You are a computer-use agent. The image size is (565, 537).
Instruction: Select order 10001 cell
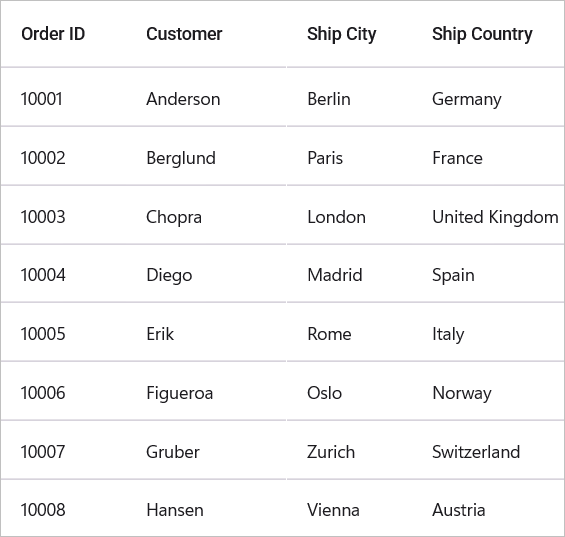pyautogui.click(x=41, y=99)
